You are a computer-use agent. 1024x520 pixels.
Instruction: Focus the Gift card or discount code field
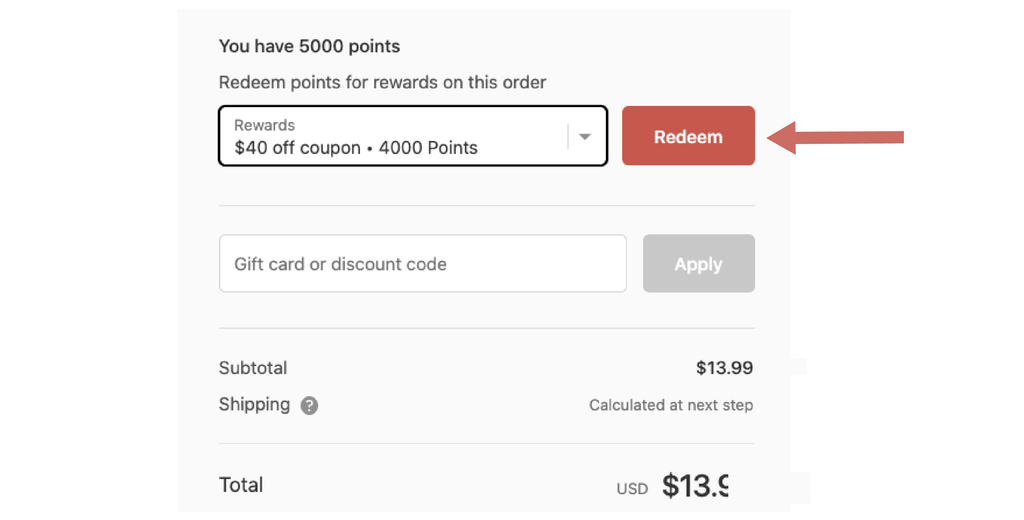(422, 264)
